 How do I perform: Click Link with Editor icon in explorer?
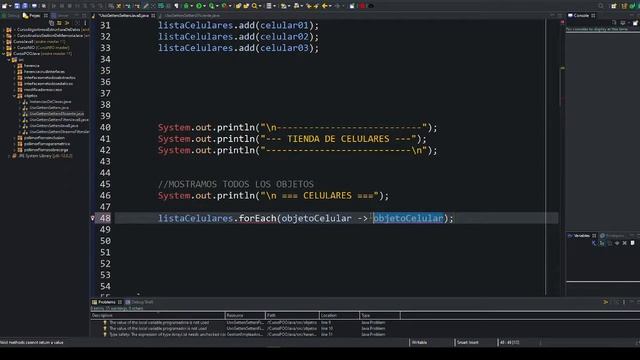pyautogui.click(x=59, y=23)
